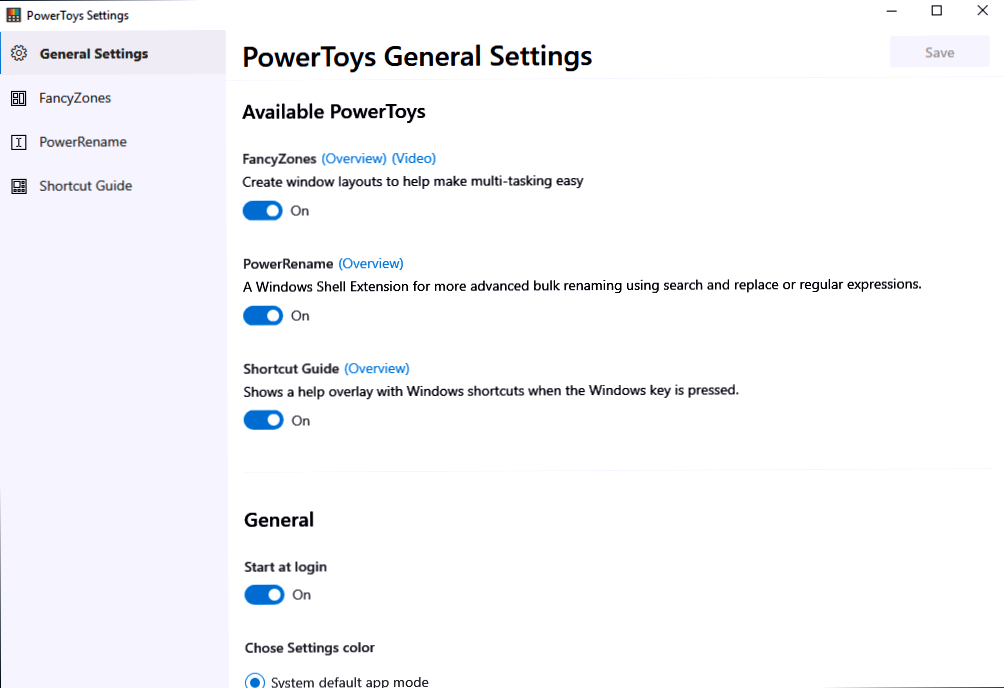Image resolution: width=1004 pixels, height=688 pixels.
Task: Watch the FancyZones Video link
Action: [x=413, y=158]
